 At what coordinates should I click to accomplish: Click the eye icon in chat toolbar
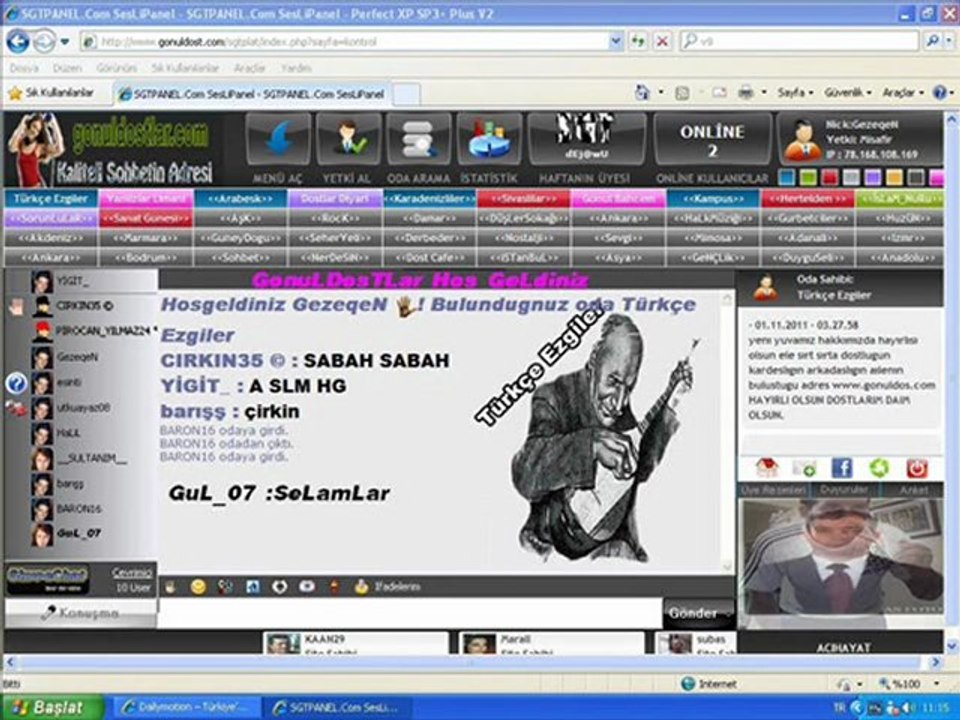(x=307, y=587)
